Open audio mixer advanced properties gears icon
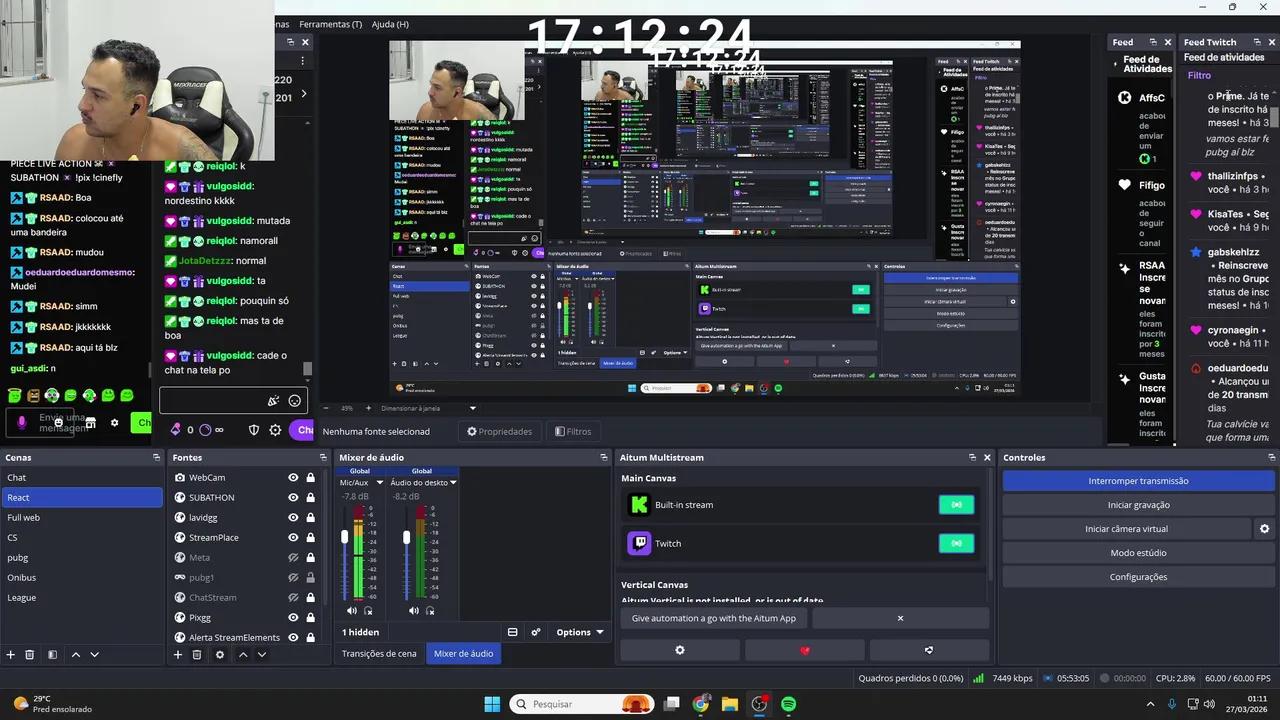The width and height of the screenshot is (1280, 720). [536, 632]
